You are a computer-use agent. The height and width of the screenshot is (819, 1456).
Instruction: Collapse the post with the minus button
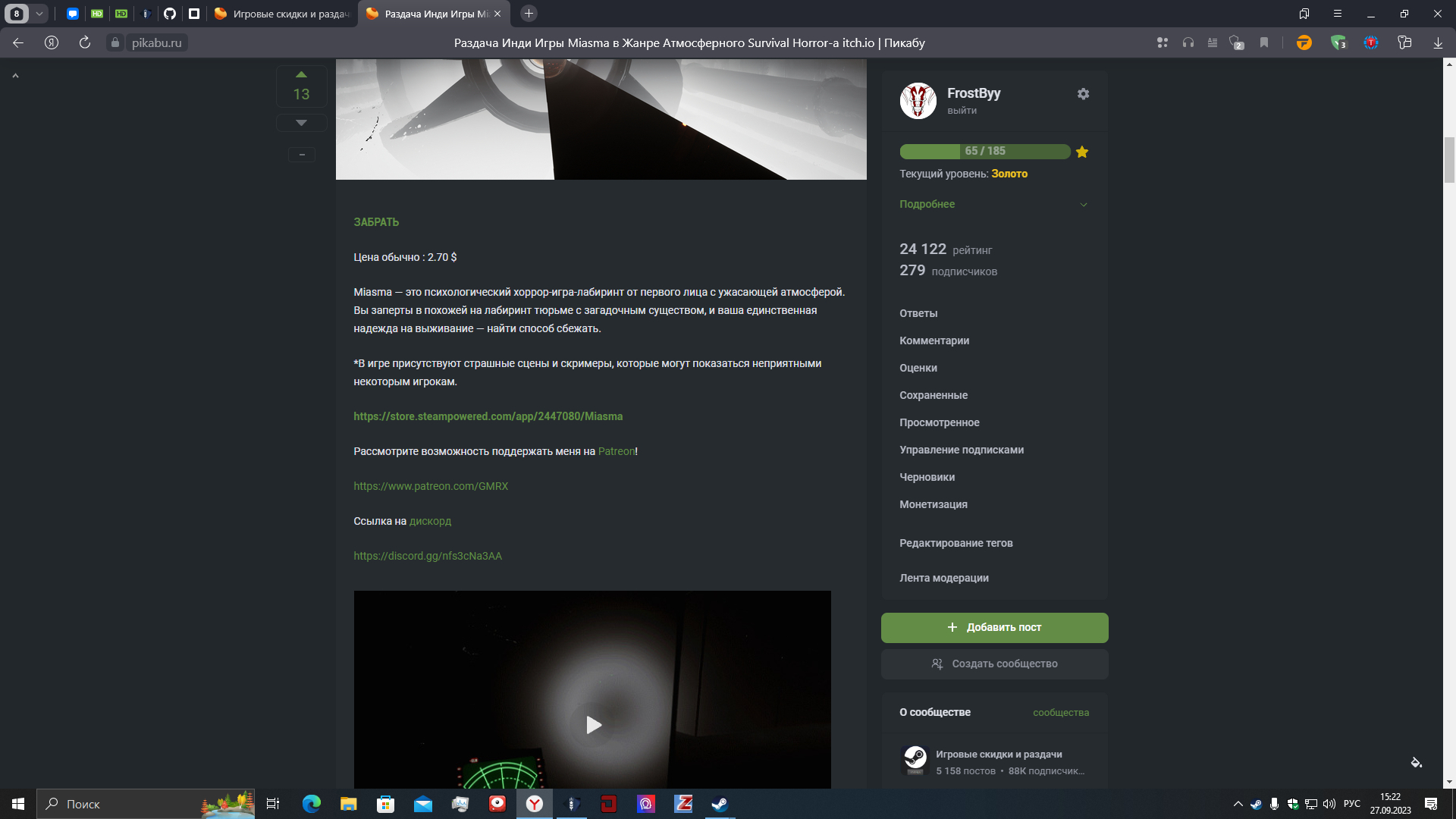[301, 155]
